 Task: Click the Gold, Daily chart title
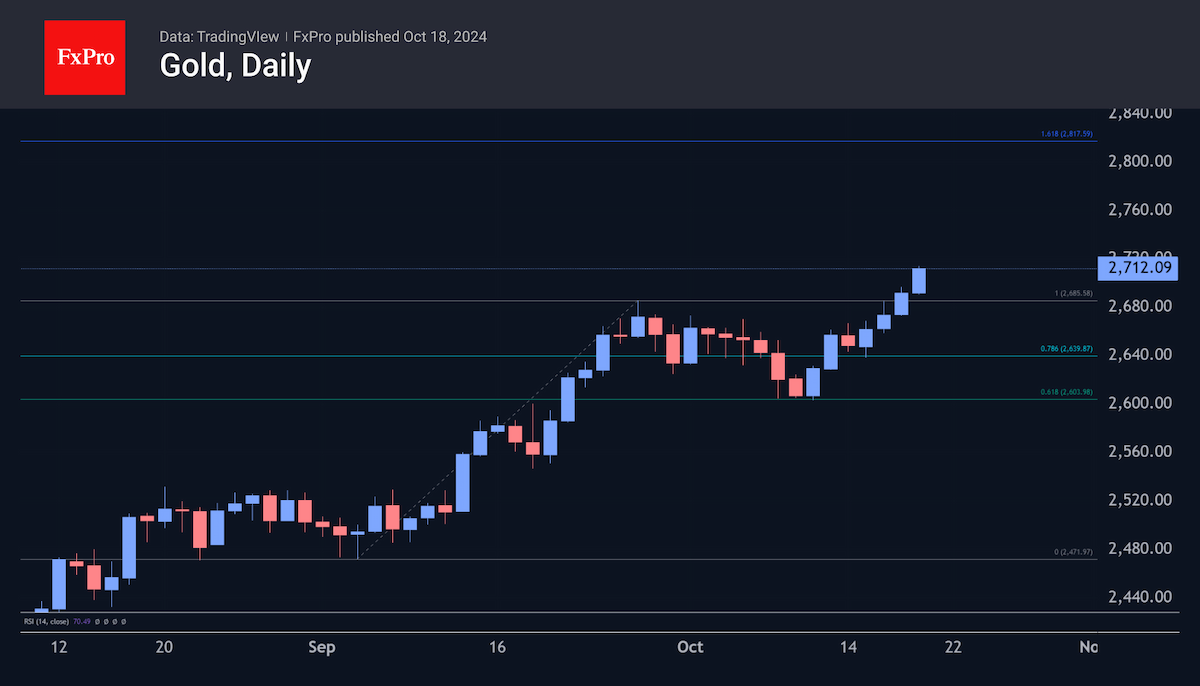point(235,67)
